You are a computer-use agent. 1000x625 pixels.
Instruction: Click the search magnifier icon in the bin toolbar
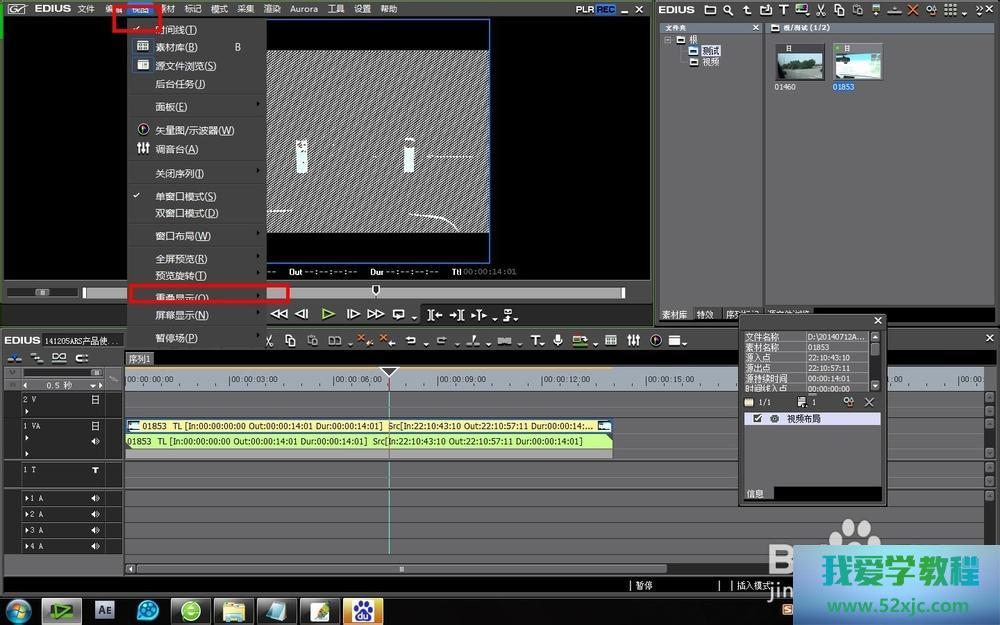[728, 10]
